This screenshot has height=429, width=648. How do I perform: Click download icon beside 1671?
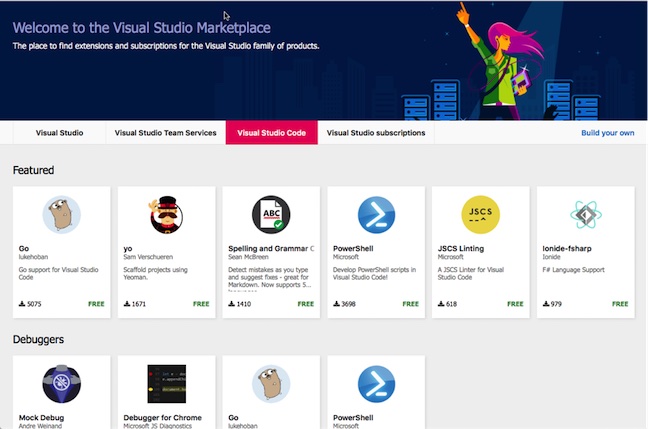pyautogui.click(x=127, y=304)
